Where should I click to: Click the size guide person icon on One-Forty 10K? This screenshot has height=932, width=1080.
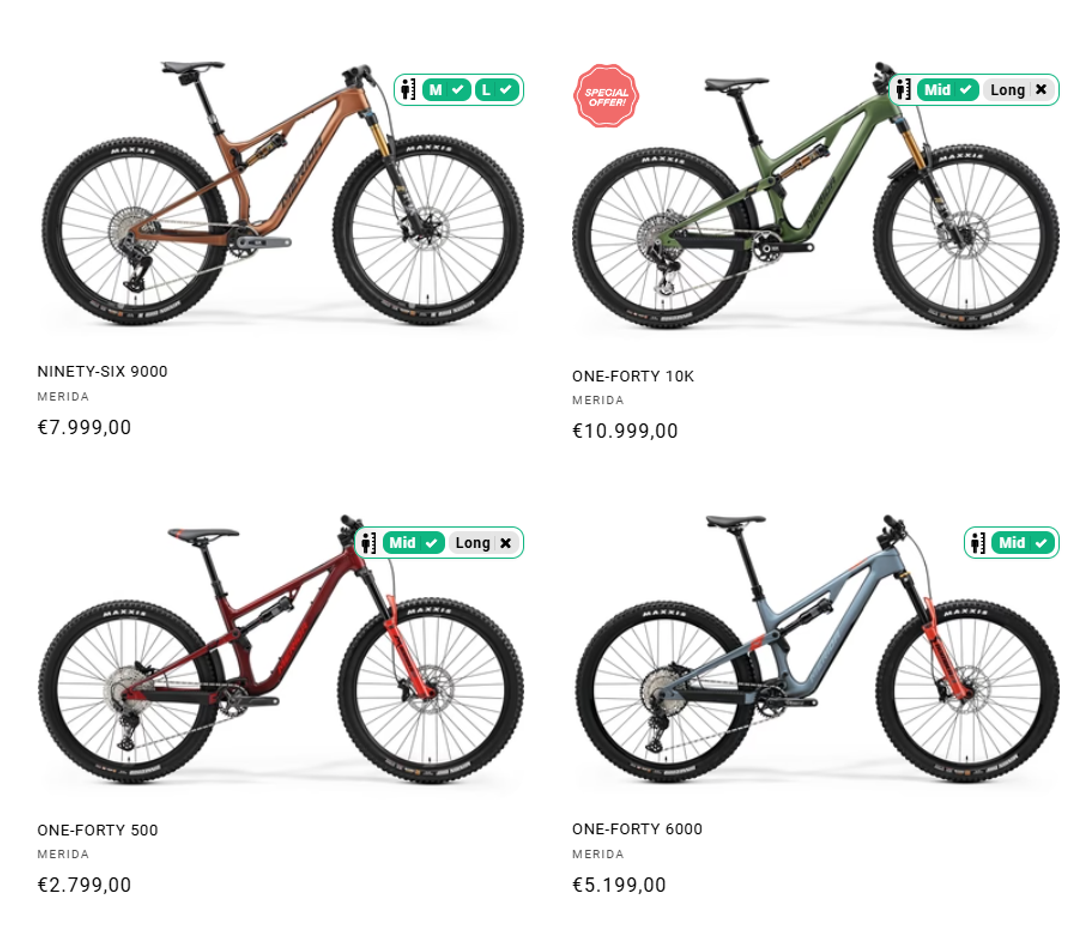(903, 90)
